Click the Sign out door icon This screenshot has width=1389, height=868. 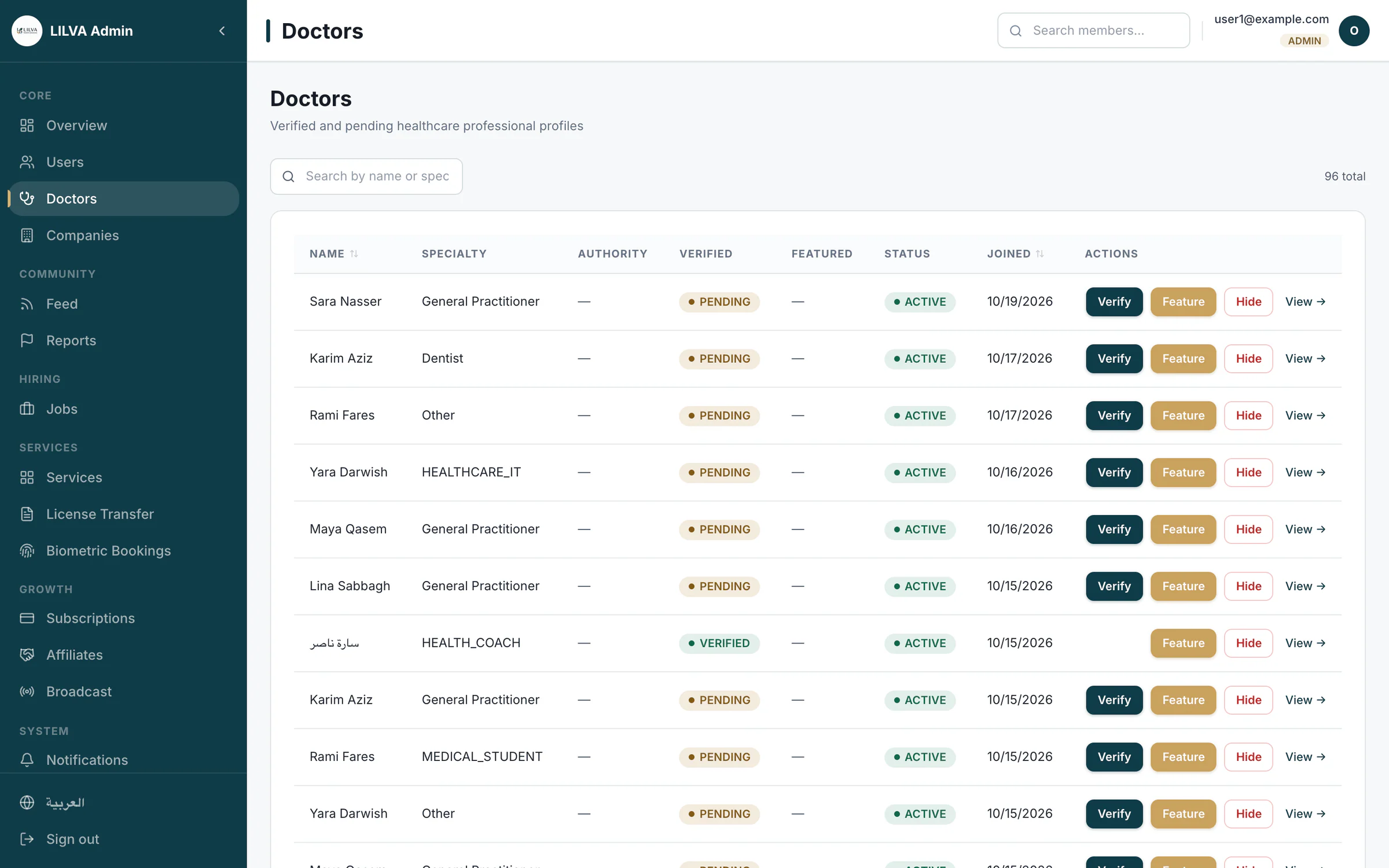click(27, 839)
